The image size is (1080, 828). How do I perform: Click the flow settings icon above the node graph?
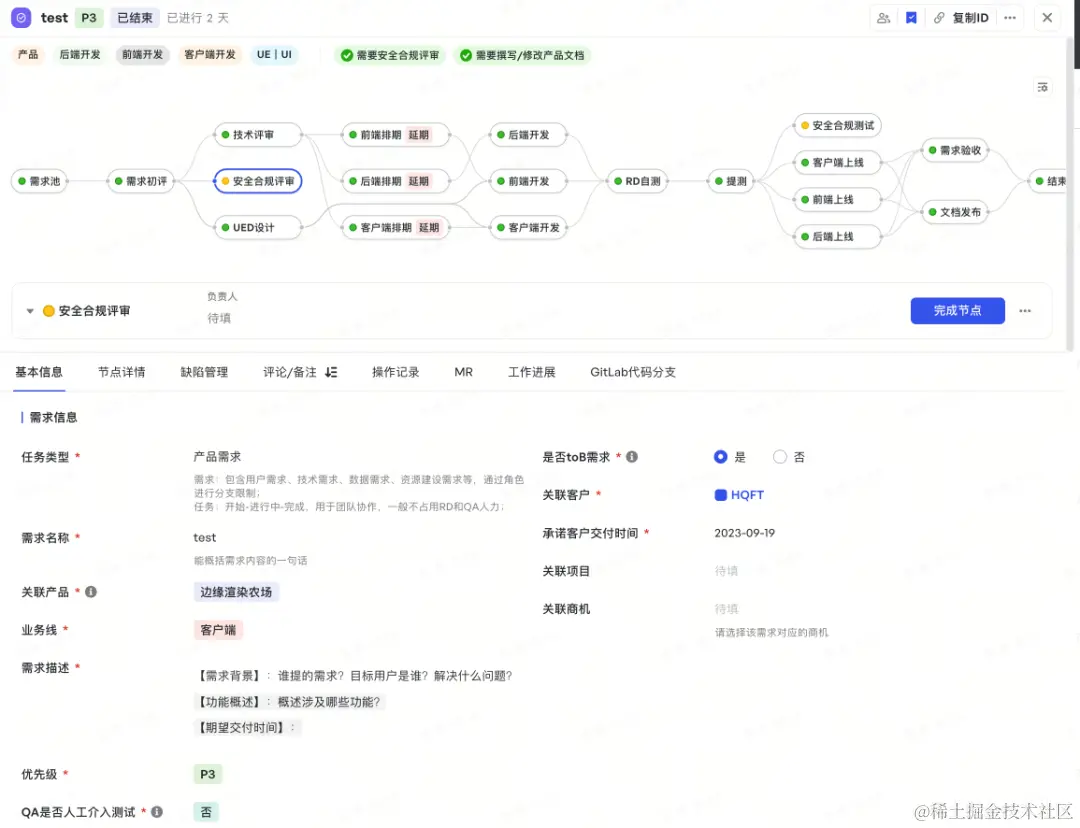[x=1043, y=87]
